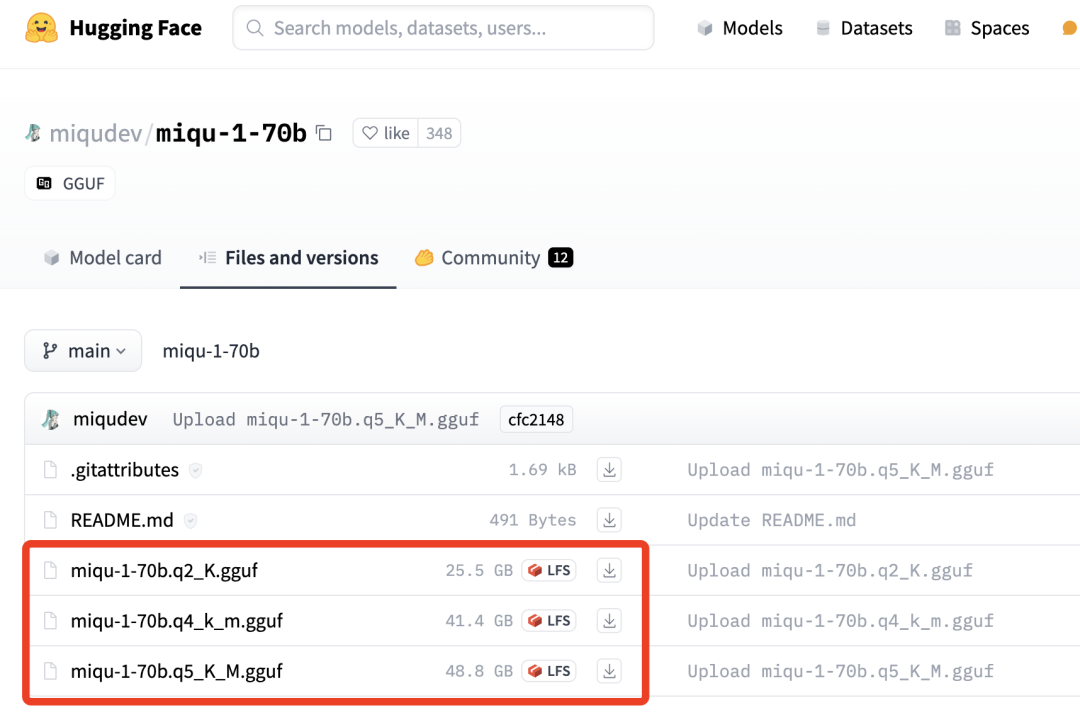Download the .gitattributes file

[x=609, y=470]
